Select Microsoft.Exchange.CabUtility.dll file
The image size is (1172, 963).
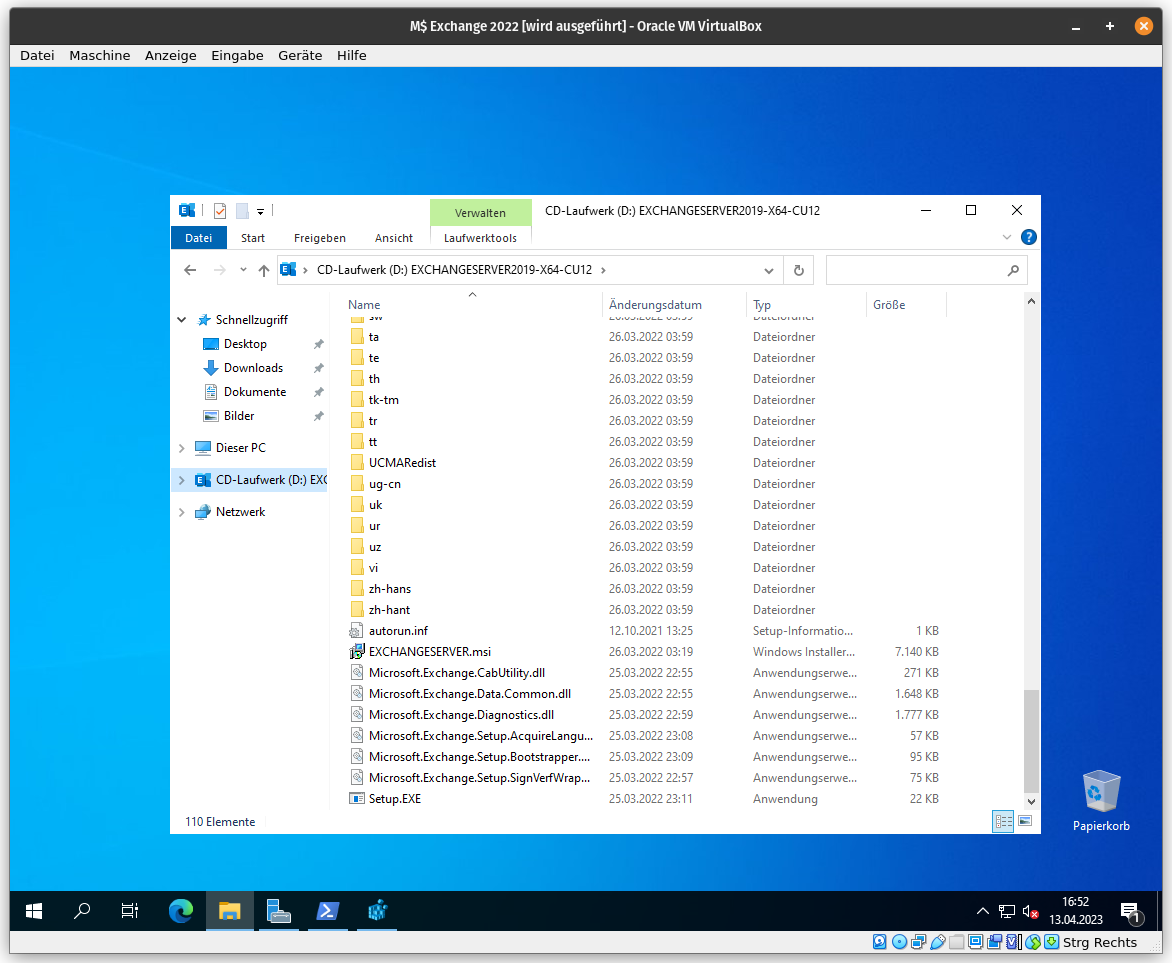coord(457,673)
